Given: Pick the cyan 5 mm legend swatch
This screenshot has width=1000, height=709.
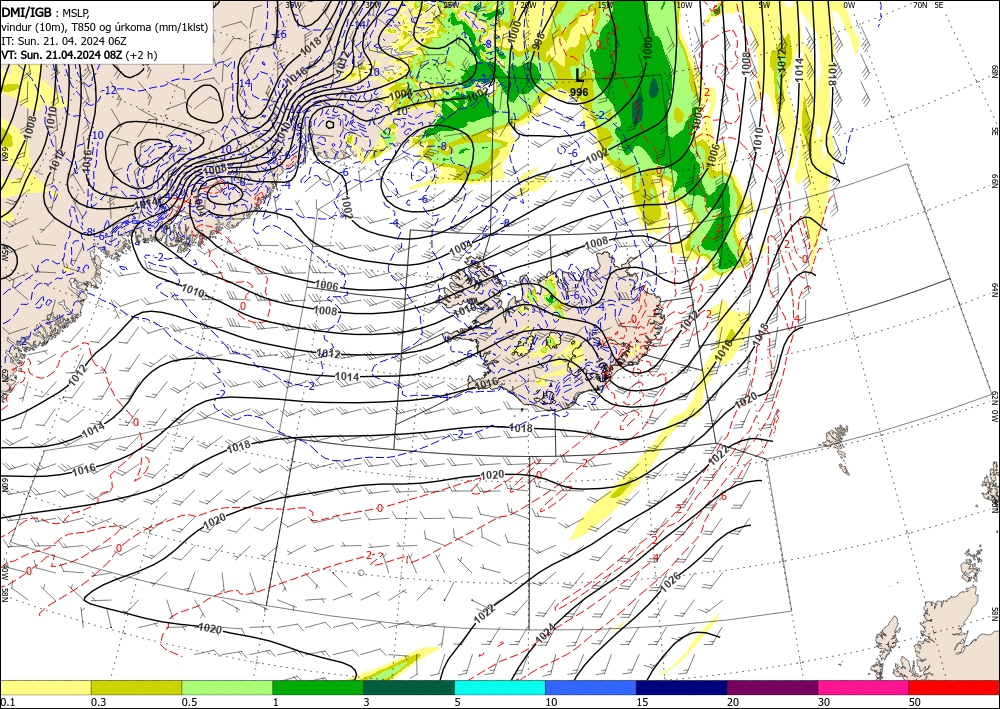Looking at the screenshot, I should point(499,687).
